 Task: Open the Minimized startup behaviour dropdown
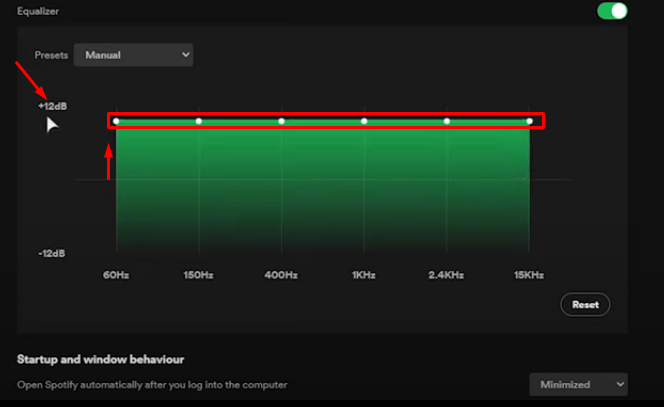pos(578,385)
